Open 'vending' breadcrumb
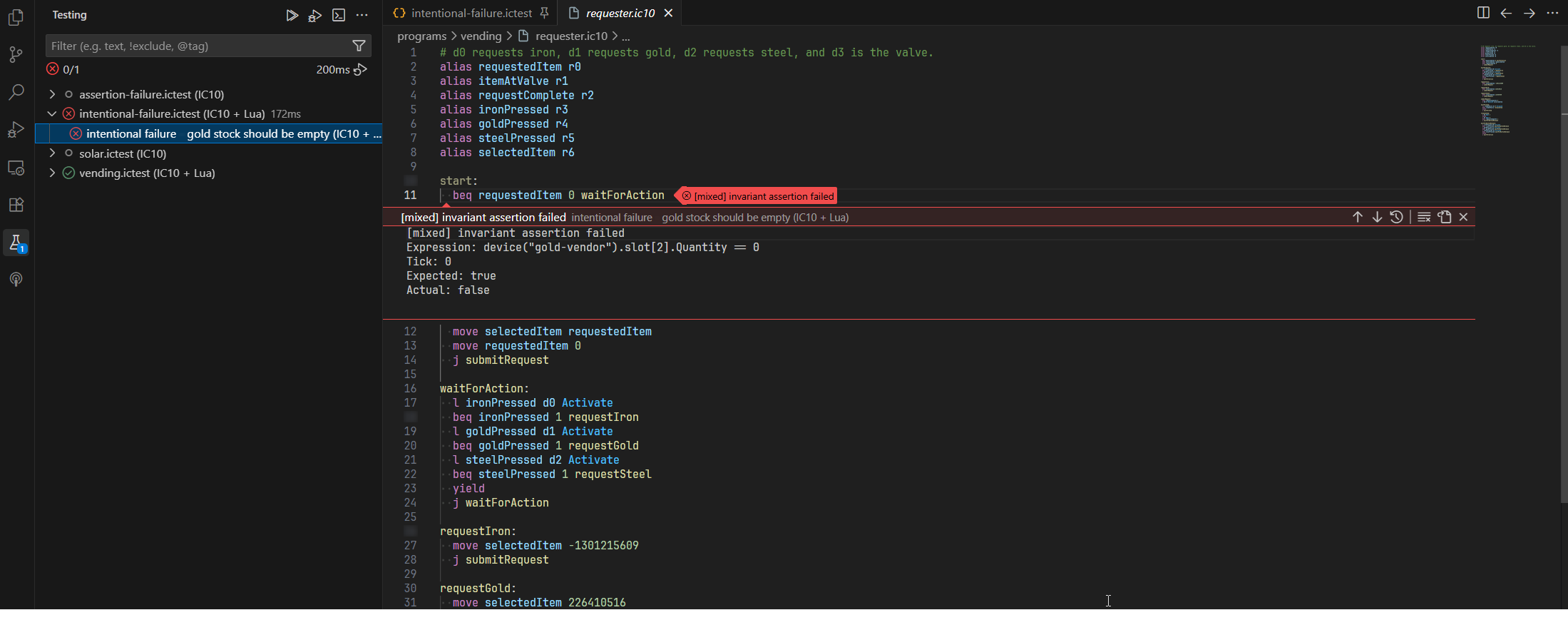This screenshot has height=620, width=1568. point(481,36)
